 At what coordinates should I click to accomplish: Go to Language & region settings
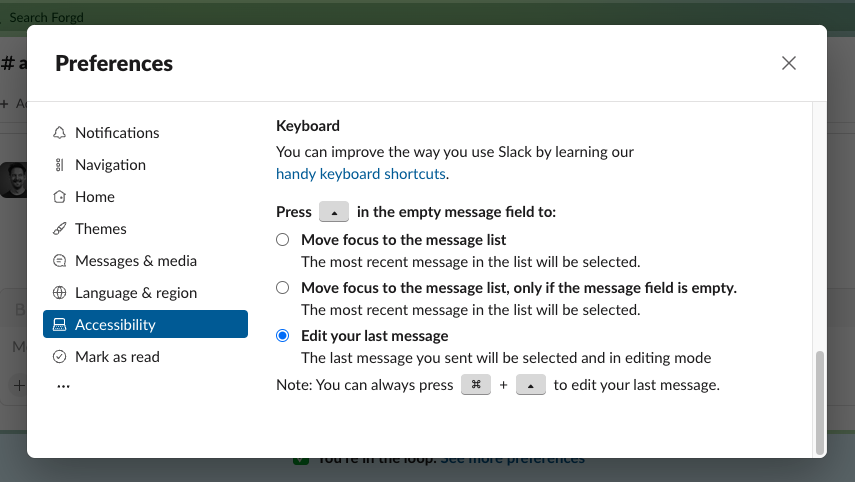pyautogui.click(x=145, y=293)
